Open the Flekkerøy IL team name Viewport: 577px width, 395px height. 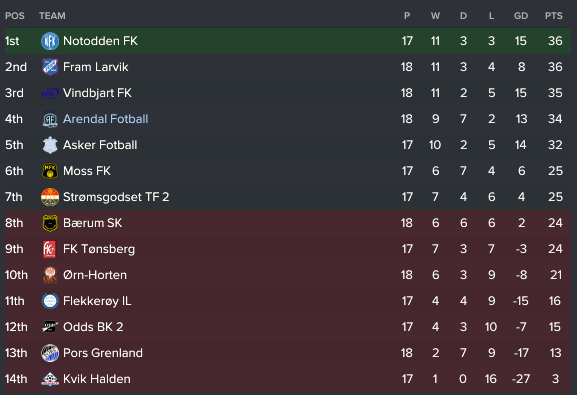click(x=97, y=301)
